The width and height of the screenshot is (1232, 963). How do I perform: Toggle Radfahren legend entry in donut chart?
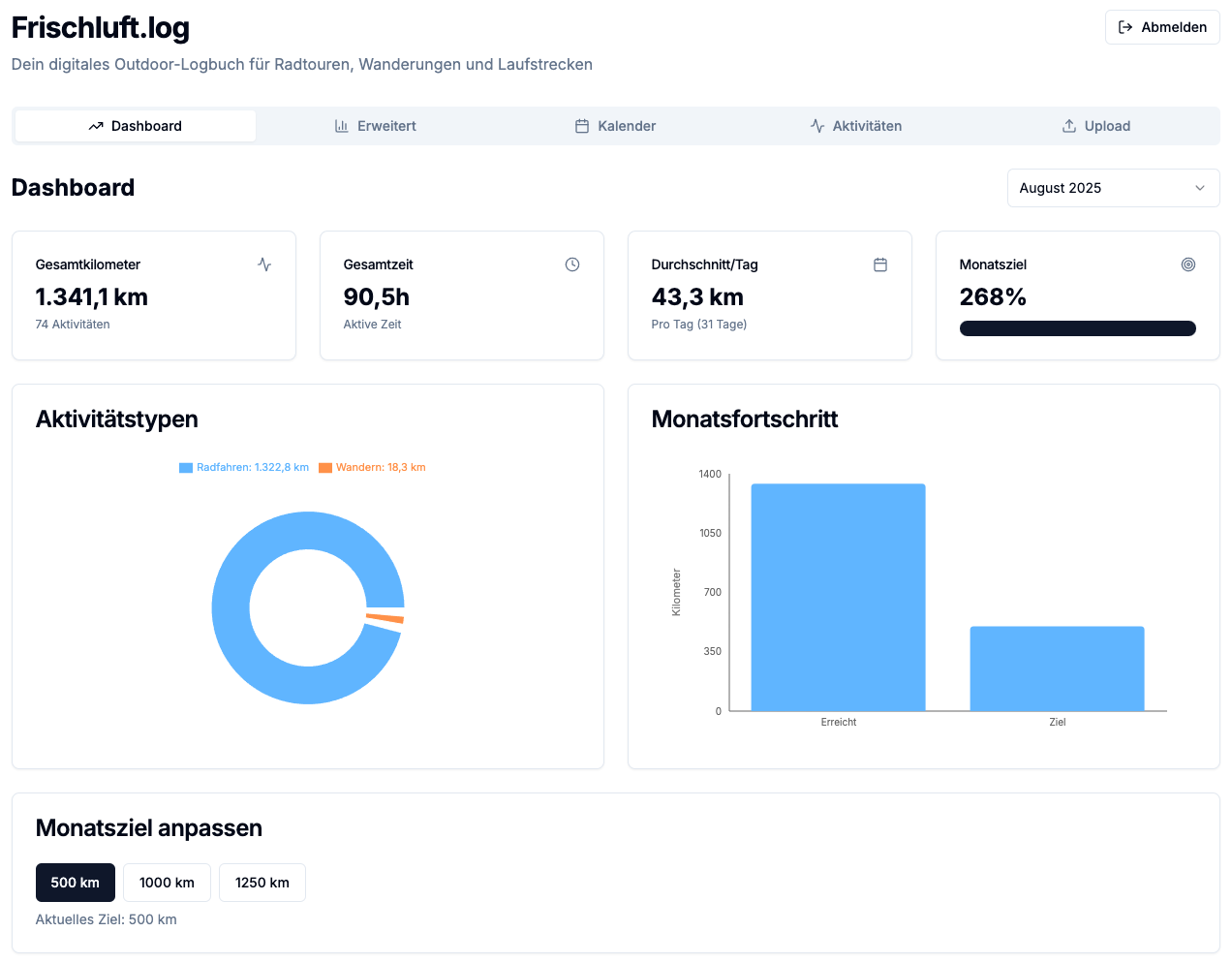click(x=244, y=467)
